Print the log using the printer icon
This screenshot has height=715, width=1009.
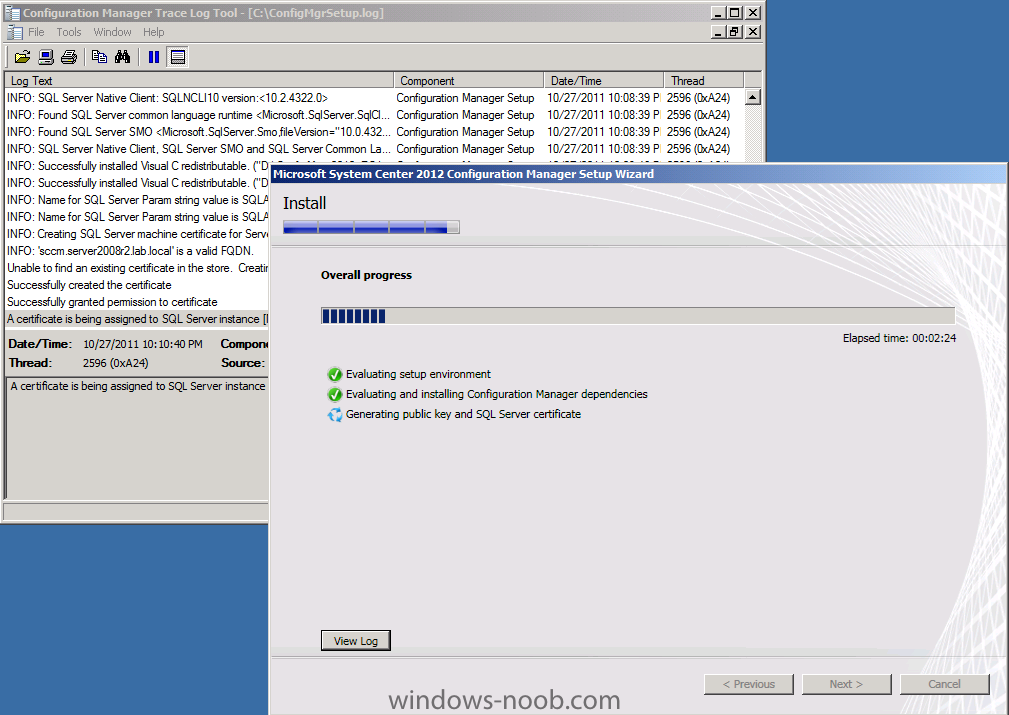coord(69,57)
